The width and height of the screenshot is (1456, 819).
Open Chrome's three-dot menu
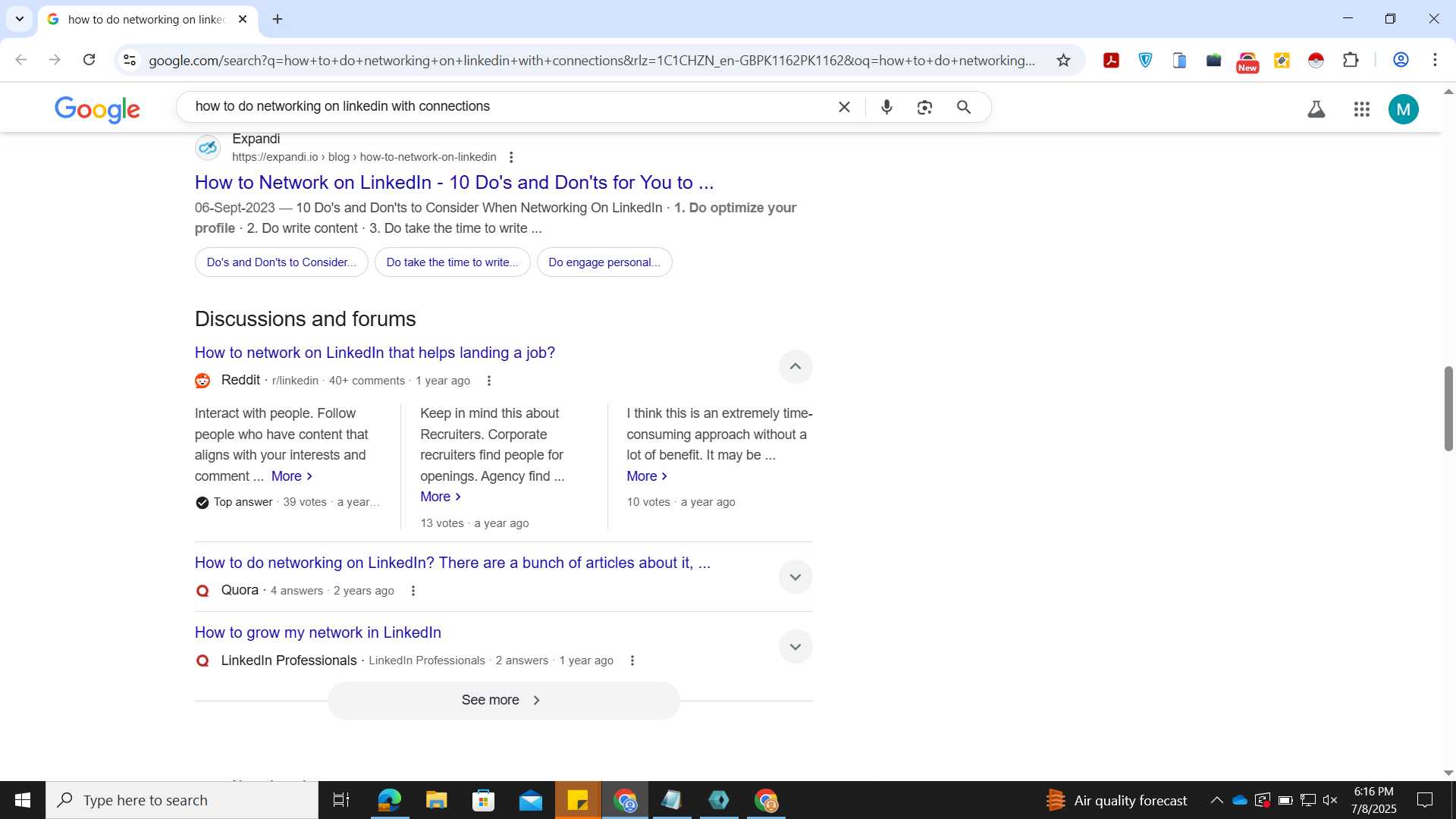pos(1435,60)
